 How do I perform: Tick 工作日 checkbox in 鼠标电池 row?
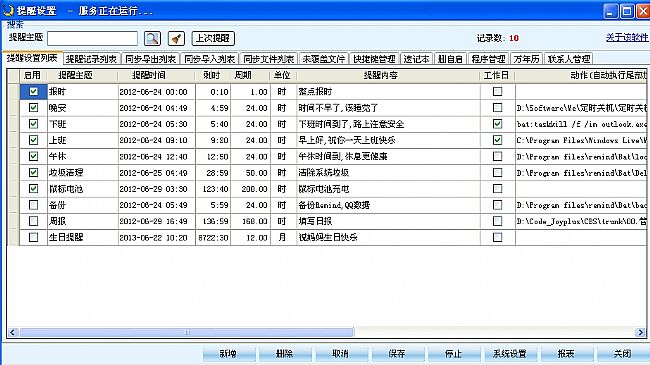(497, 189)
